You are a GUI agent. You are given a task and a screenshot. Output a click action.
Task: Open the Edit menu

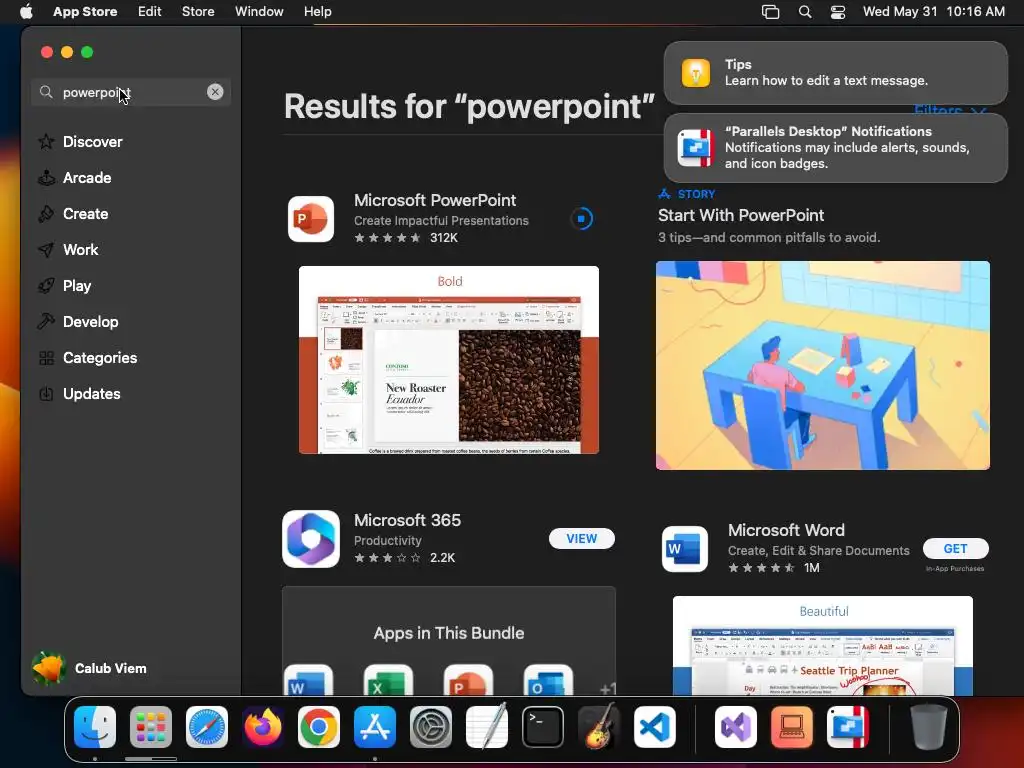pos(150,12)
